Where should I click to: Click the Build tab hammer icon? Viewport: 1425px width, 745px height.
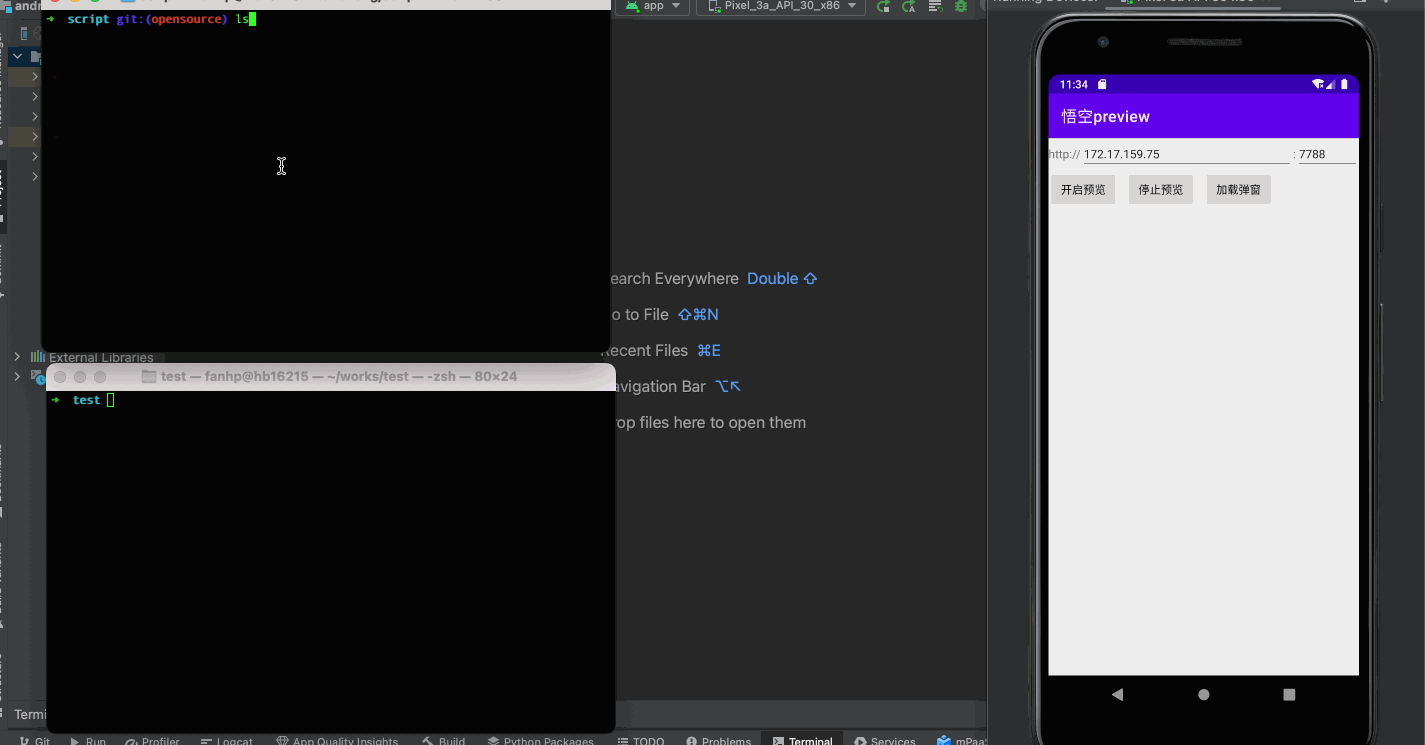tap(427, 741)
